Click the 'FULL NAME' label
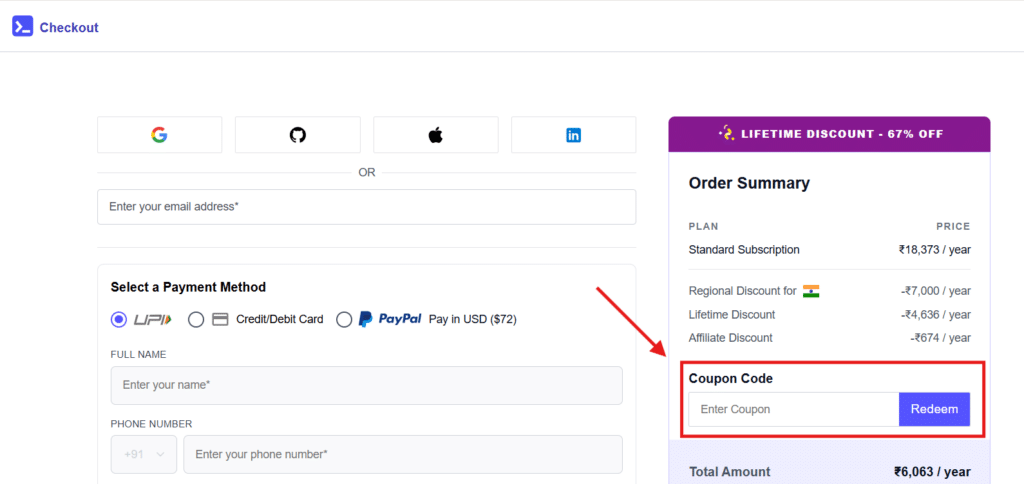Image resolution: width=1024 pixels, height=484 pixels. click(x=138, y=355)
